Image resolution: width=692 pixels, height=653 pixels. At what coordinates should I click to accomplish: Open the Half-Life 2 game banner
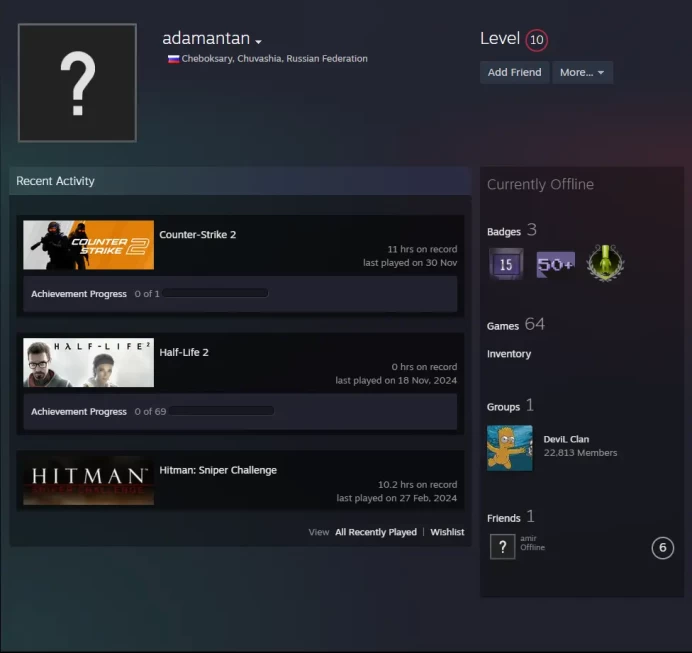[89, 363]
